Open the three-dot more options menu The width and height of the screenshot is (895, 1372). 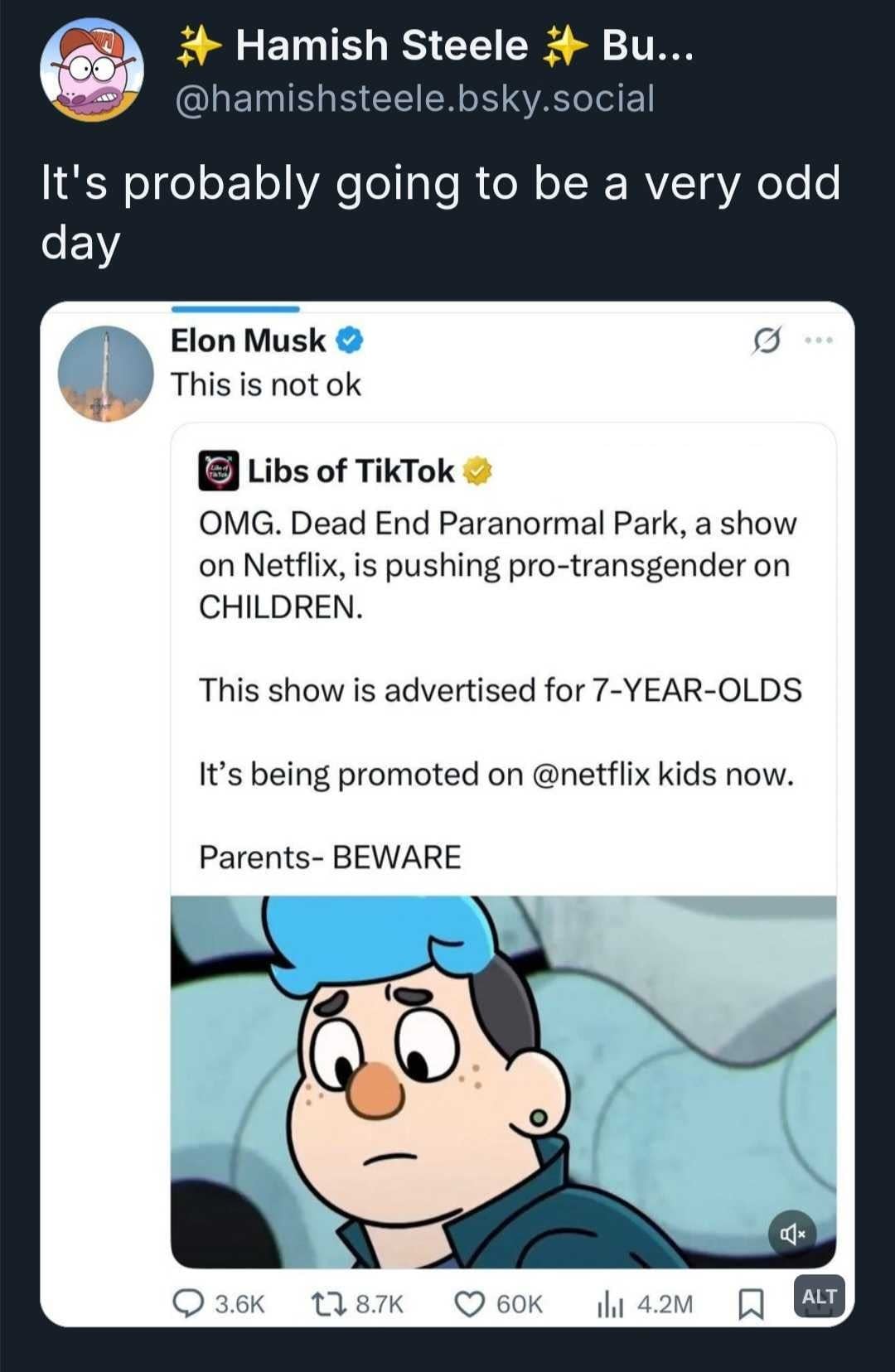point(818,341)
